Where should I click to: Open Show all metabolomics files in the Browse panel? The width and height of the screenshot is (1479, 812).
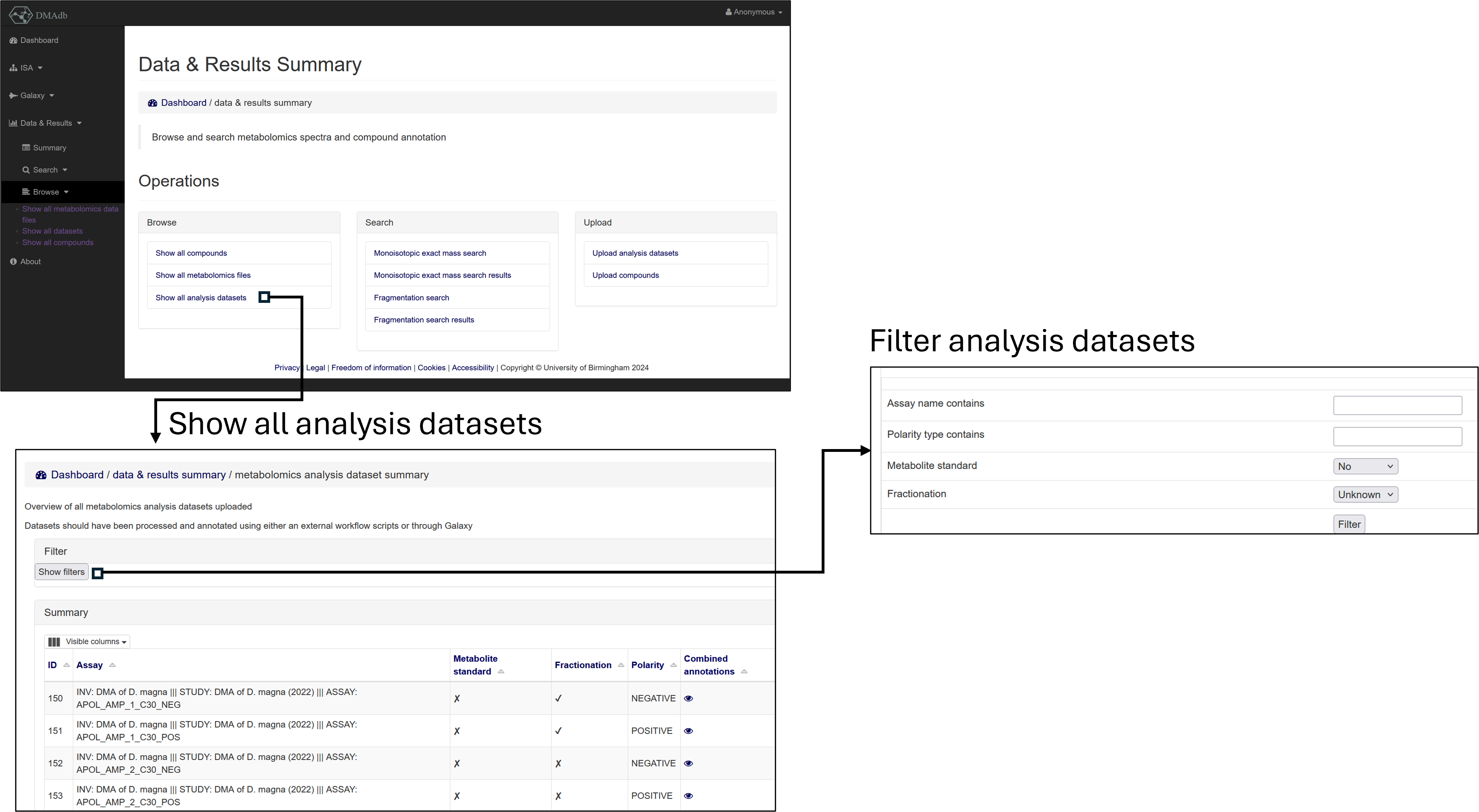[203, 275]
